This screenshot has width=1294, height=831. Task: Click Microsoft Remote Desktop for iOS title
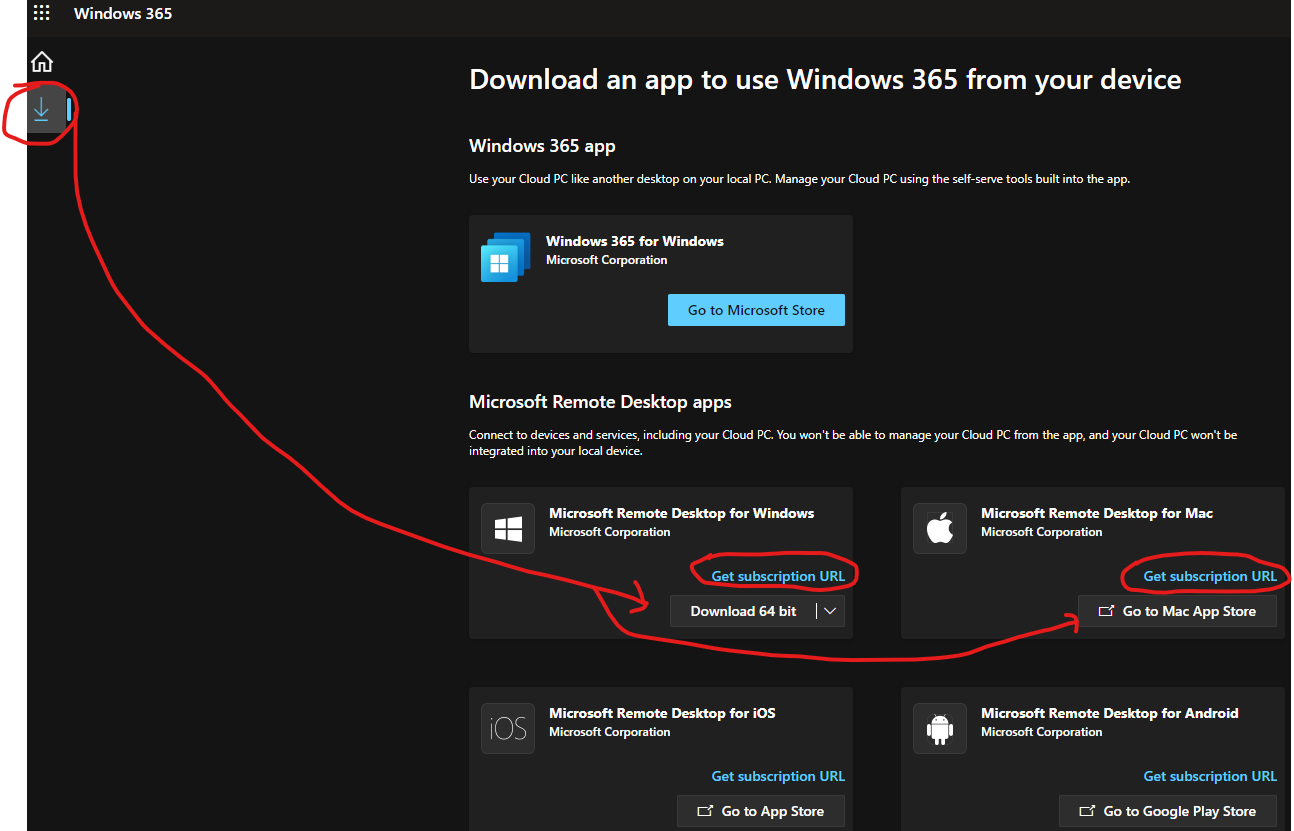tap(662, 713)
